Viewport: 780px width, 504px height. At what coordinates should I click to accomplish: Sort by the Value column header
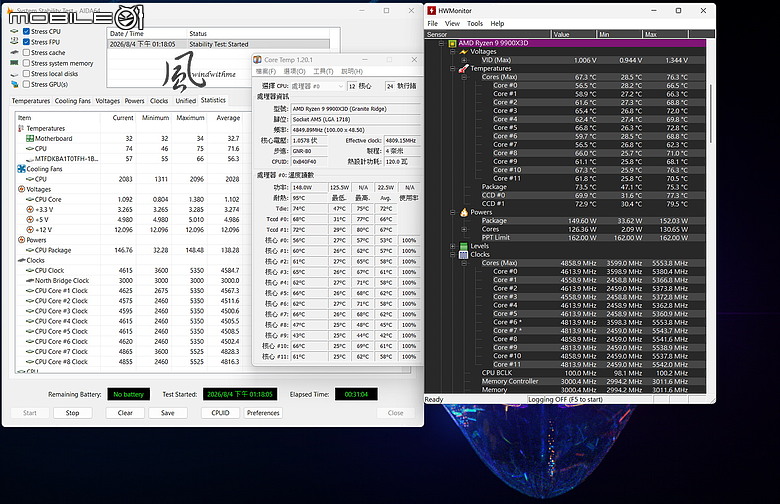tap(574, 34)
